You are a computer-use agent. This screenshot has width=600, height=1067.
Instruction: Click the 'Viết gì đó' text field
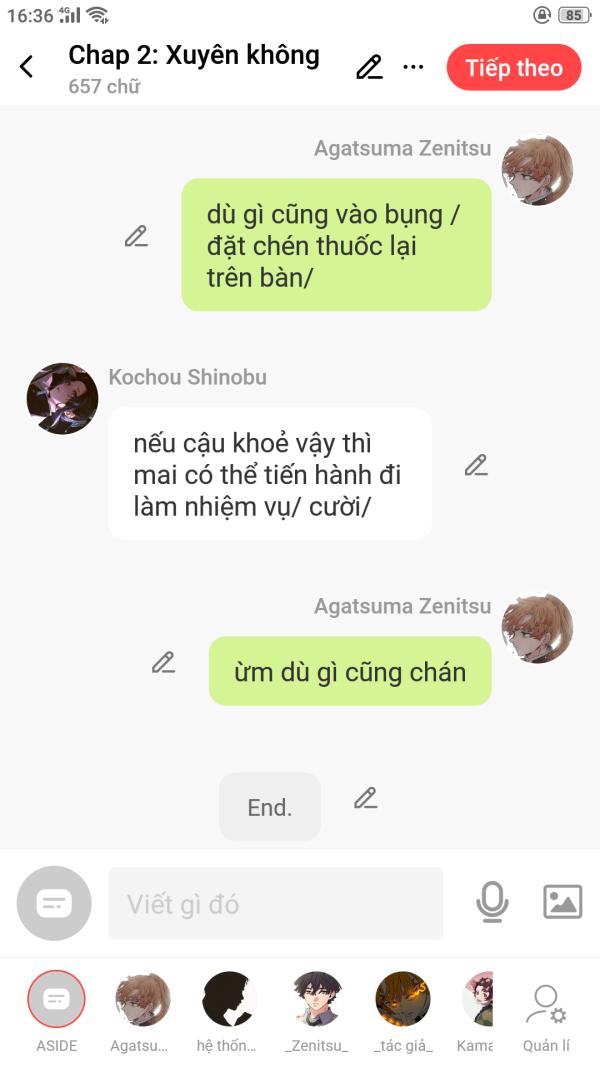pos(276,903)
